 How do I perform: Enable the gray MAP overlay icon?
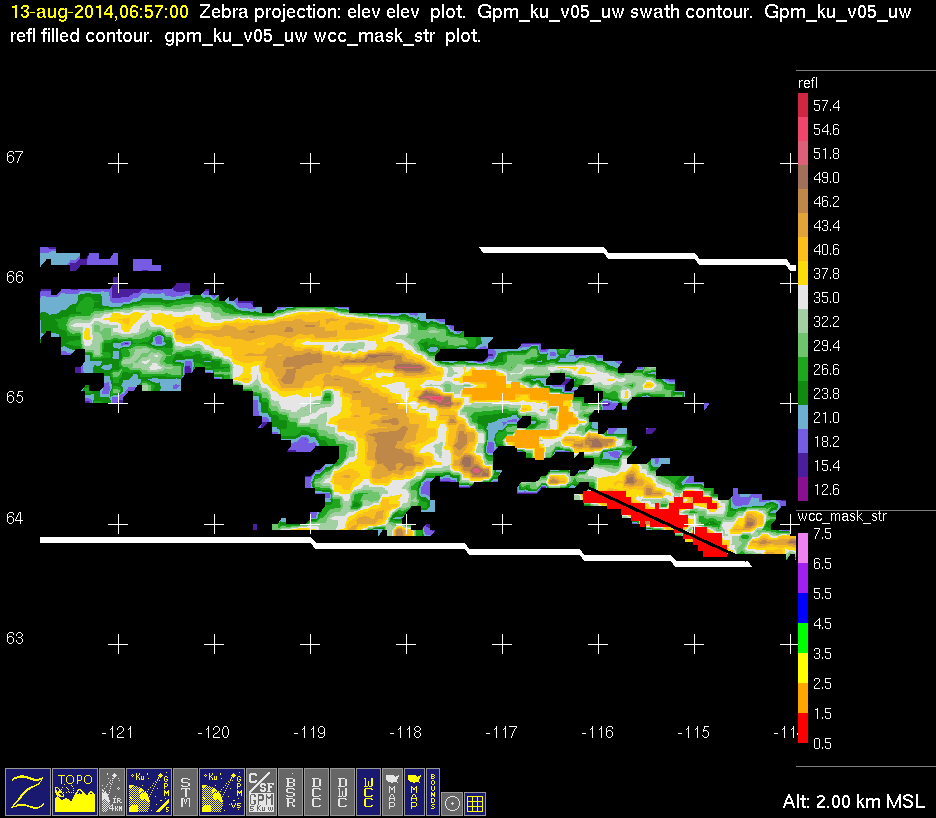(x=392, y=791)
